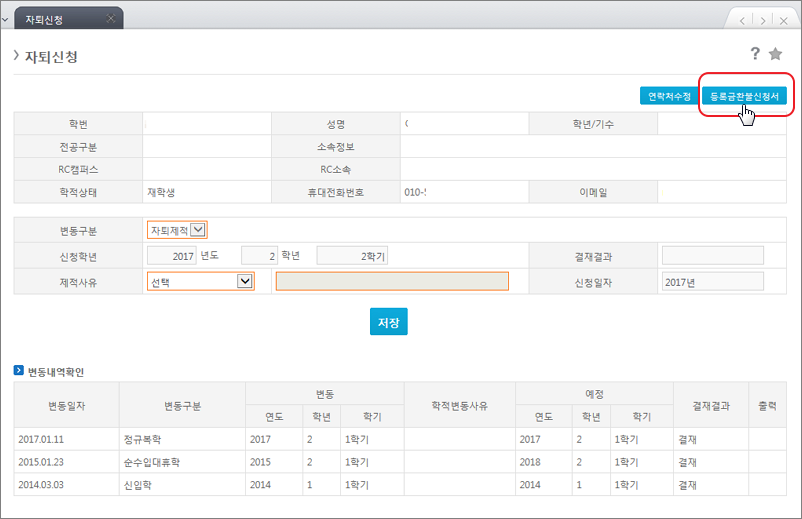This screenshot has width=802, height=519.
Task: Click the far-left tab list chevron
Action: tap(6, 19)
